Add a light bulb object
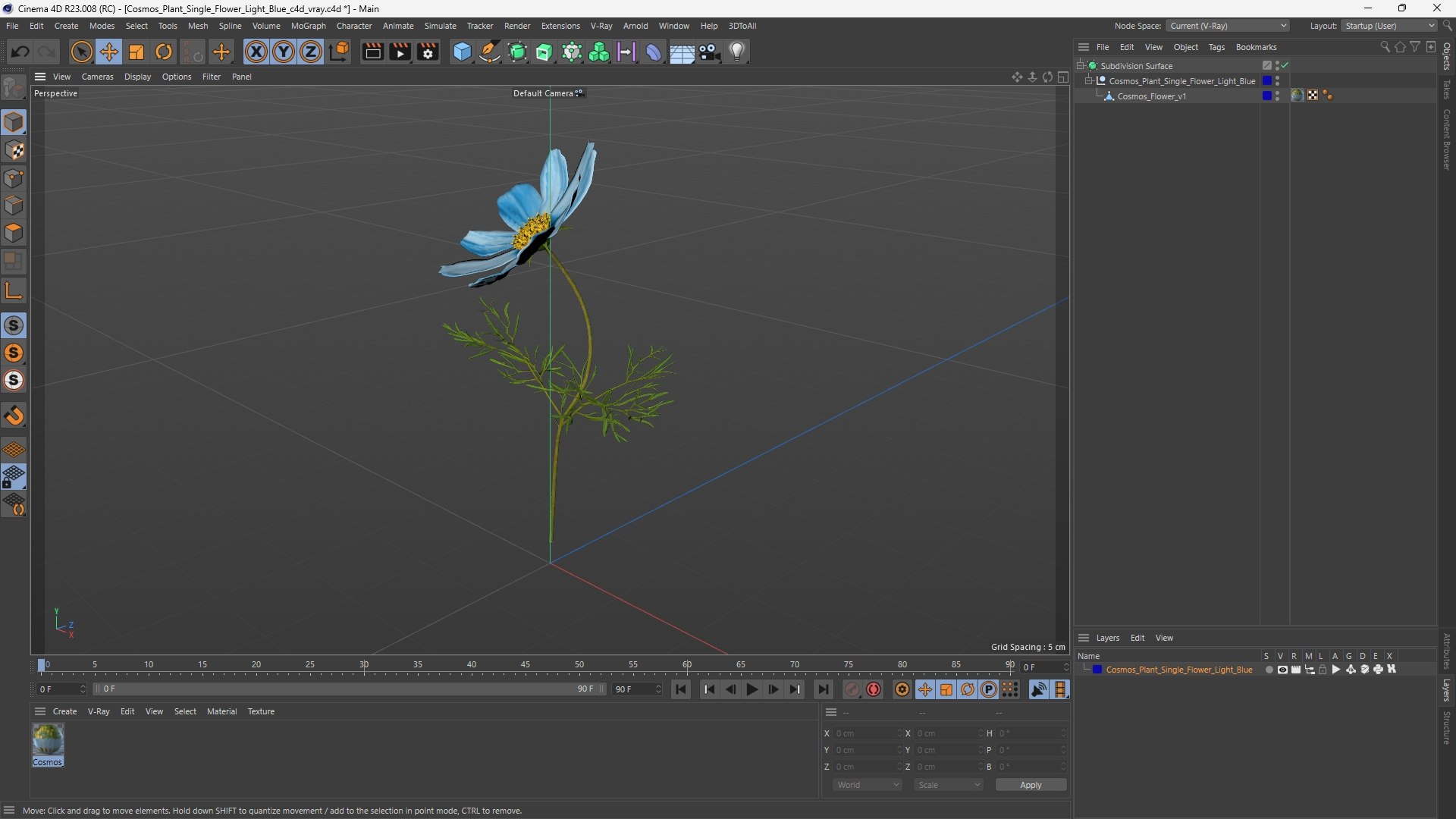This screenshot has height=819, width=1456. [737, 52]
